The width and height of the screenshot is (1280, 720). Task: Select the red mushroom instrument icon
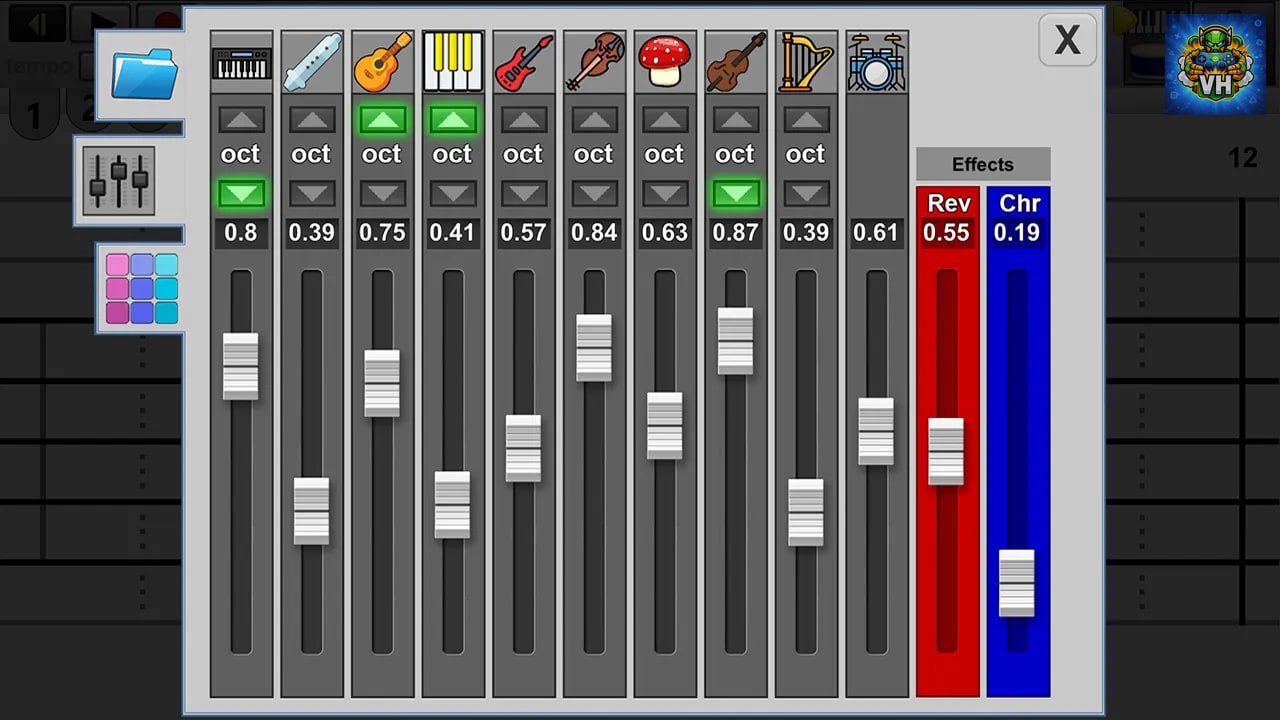[665, 62]
